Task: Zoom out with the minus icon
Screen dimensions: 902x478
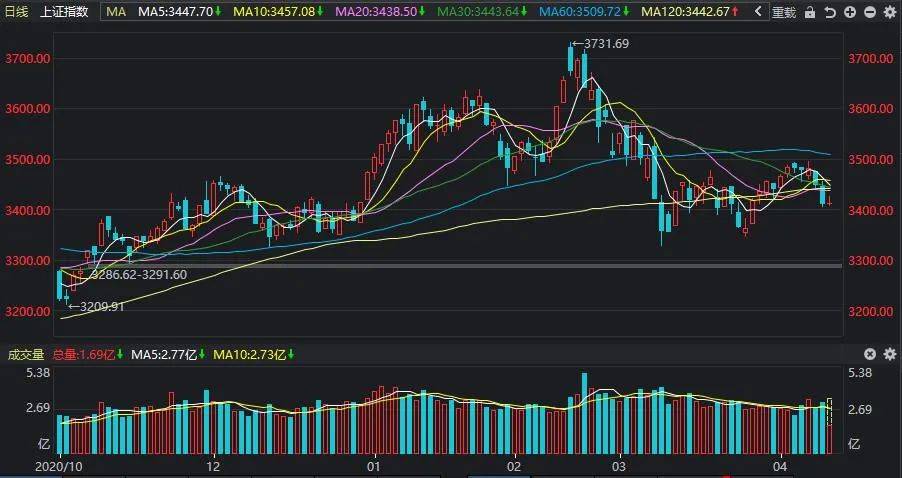Action: 869,13
